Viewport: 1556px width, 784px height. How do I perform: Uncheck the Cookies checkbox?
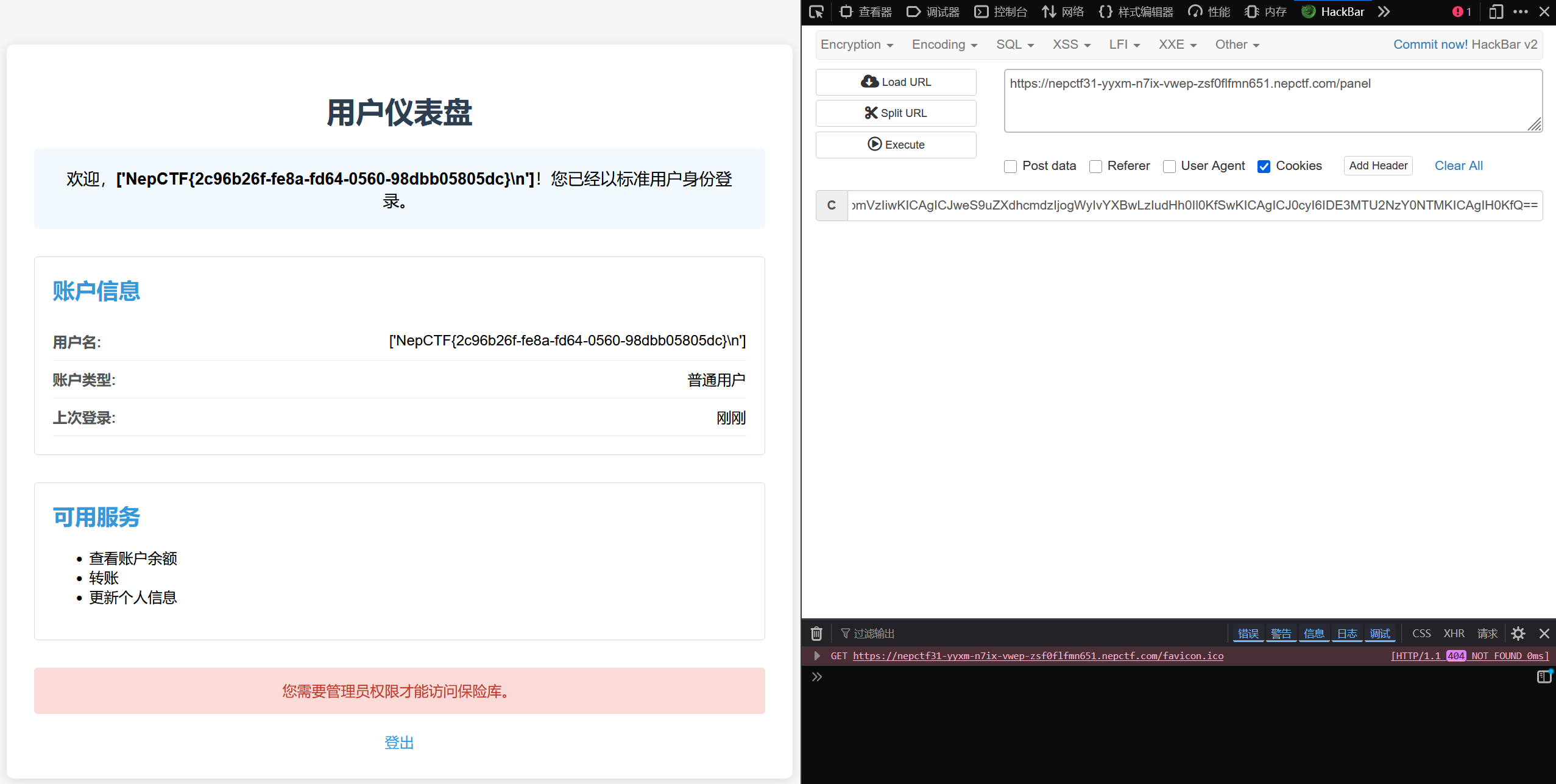1264,166
